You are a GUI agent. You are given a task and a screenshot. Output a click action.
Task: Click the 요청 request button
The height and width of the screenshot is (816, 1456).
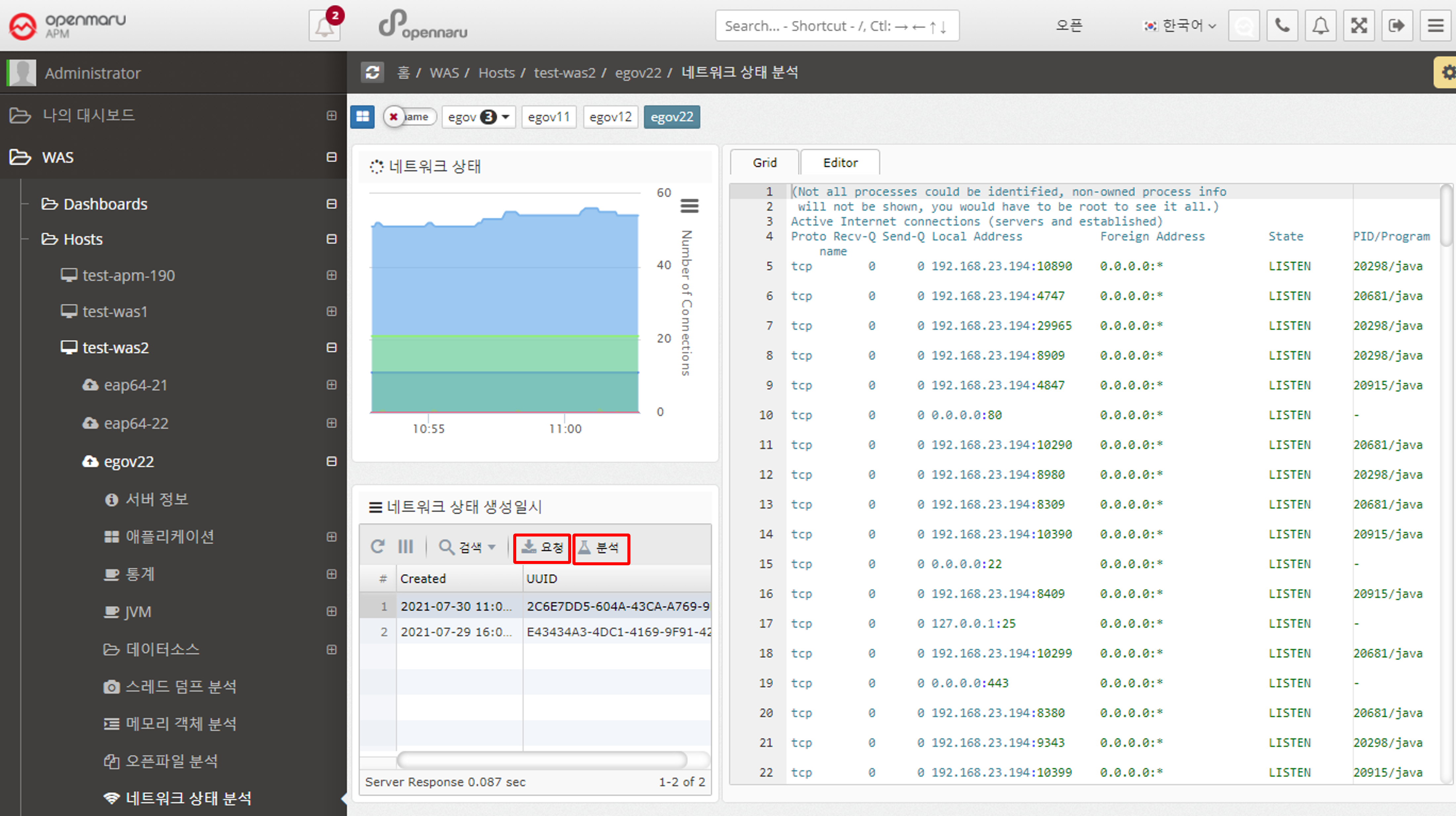click(542, 547)
